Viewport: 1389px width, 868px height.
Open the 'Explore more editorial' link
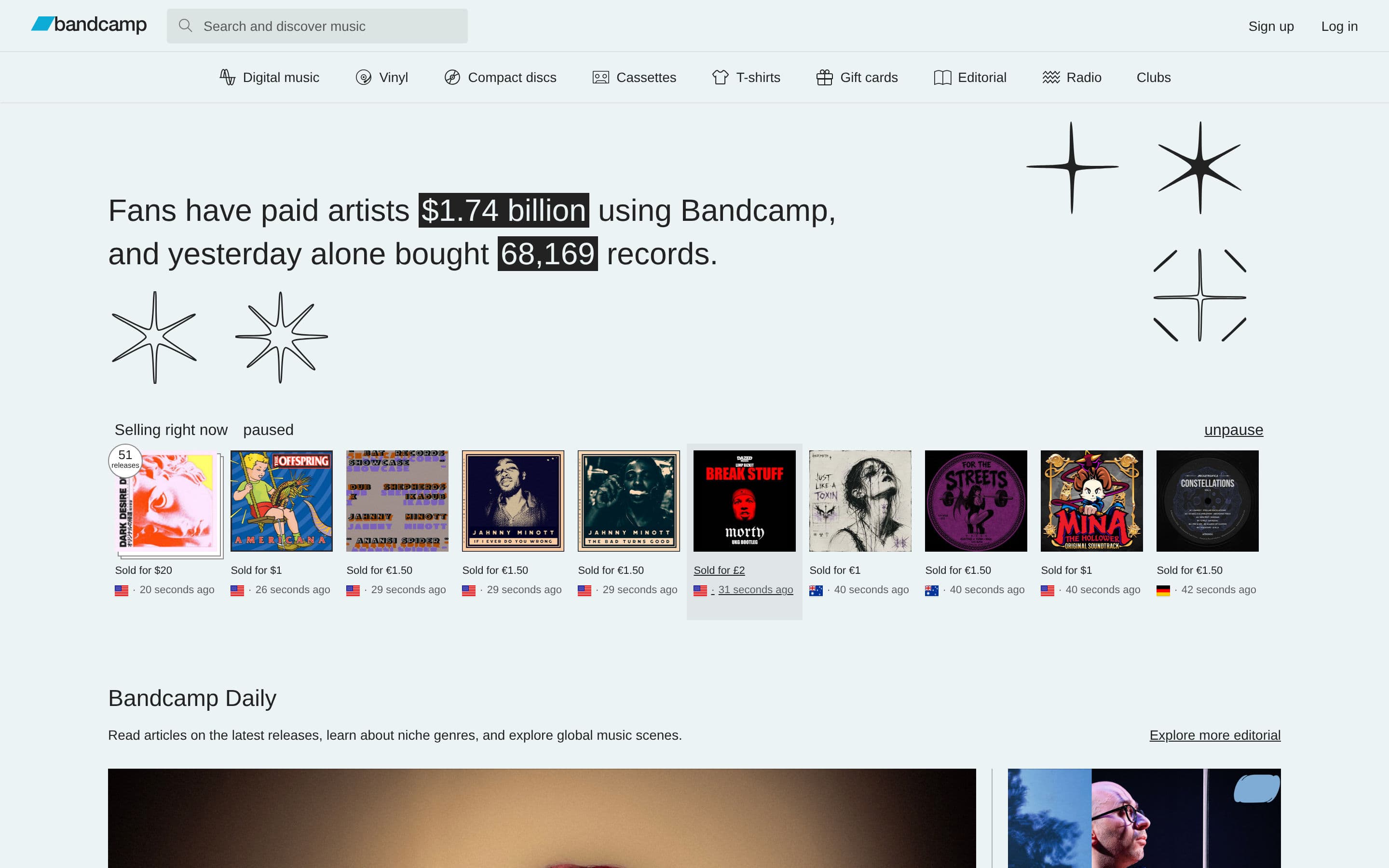[x=1215, y=735]
